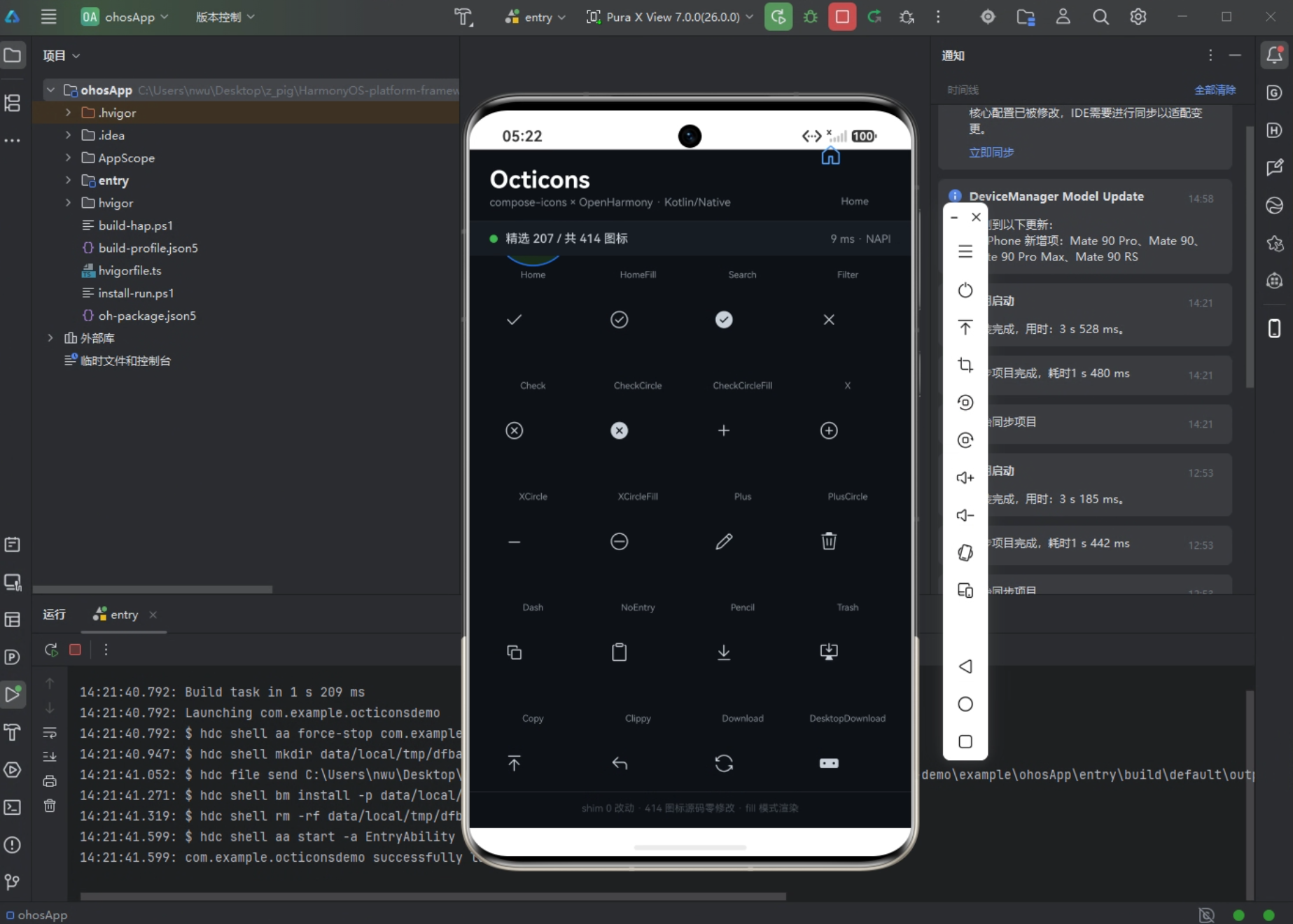Tap the Pencil icon in the Octicons app
This screenshot has width=1293, height=924.
coord(724,541)
